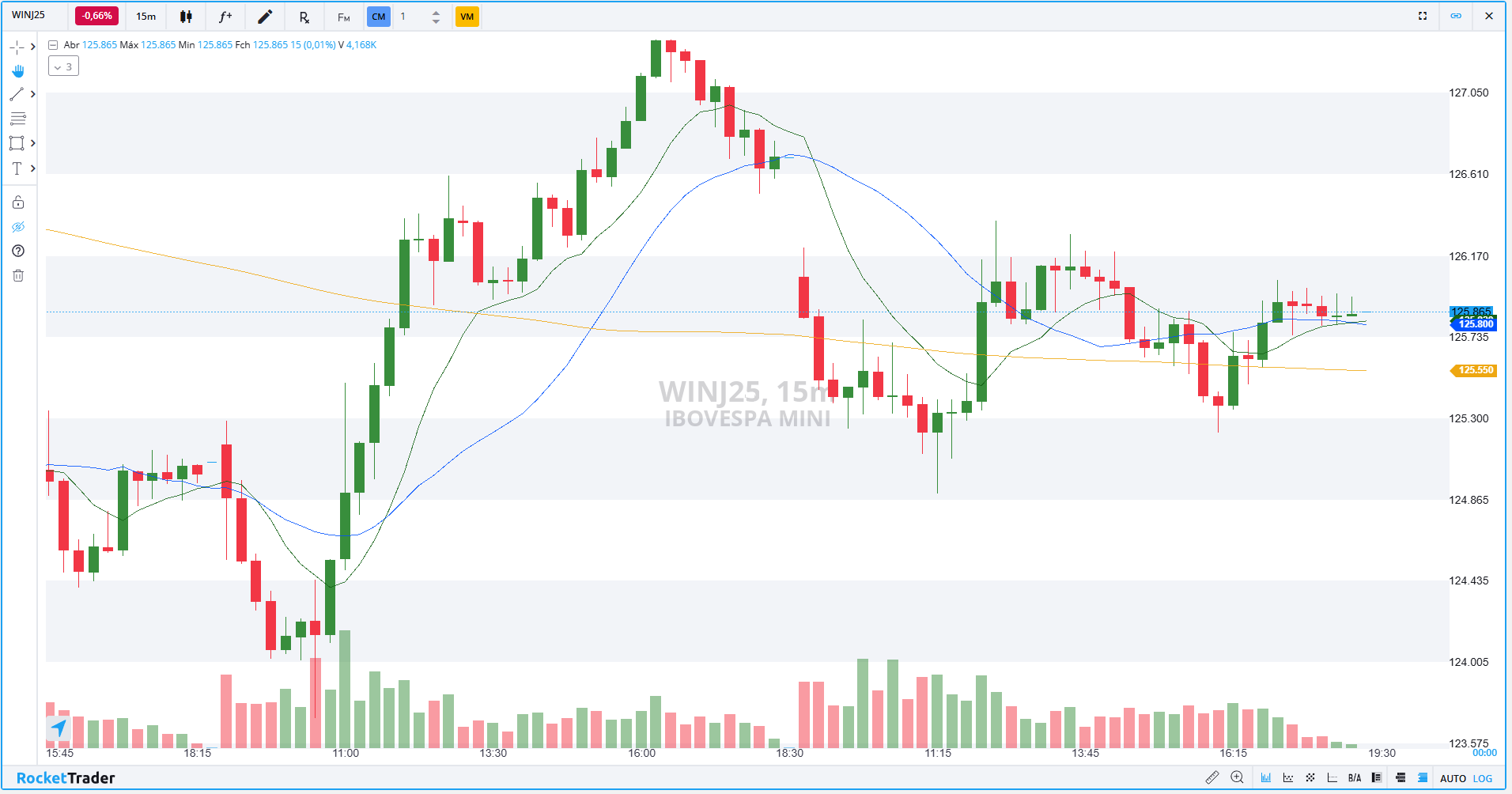The image size is (1512, 794).
Task: Close the chart panel
Action: click(x=1489, y=16)
